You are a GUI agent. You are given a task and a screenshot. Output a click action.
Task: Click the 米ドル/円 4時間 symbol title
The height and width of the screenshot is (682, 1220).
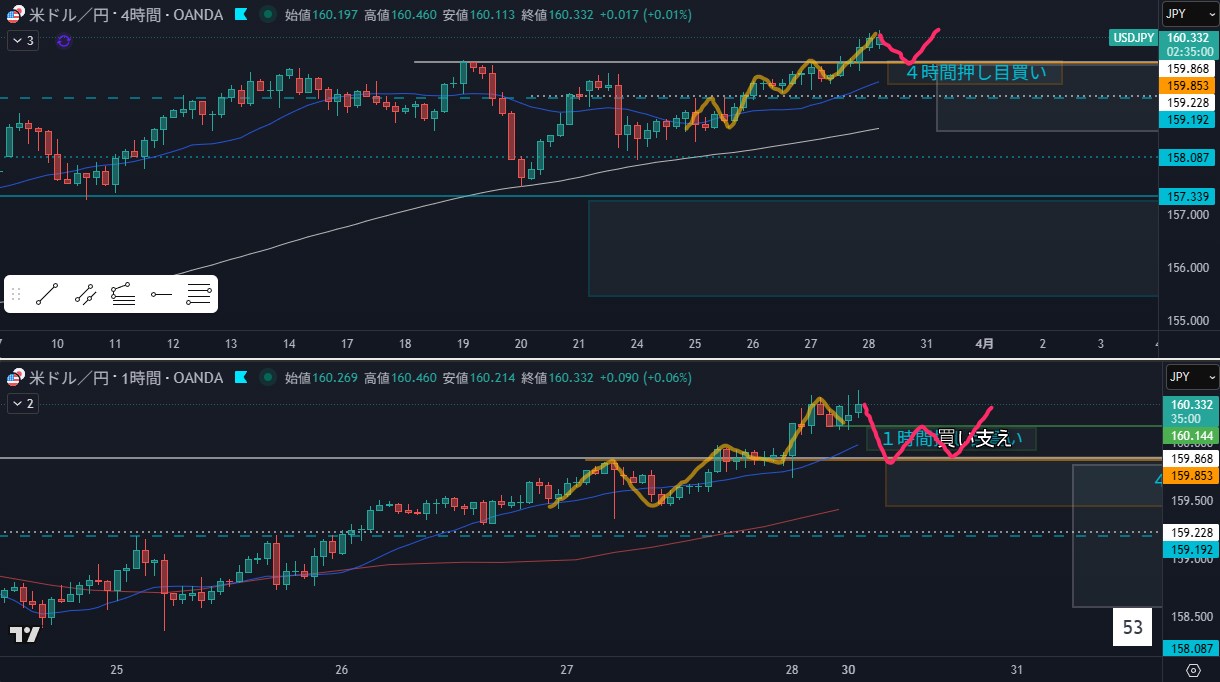[x=110, y=14]
